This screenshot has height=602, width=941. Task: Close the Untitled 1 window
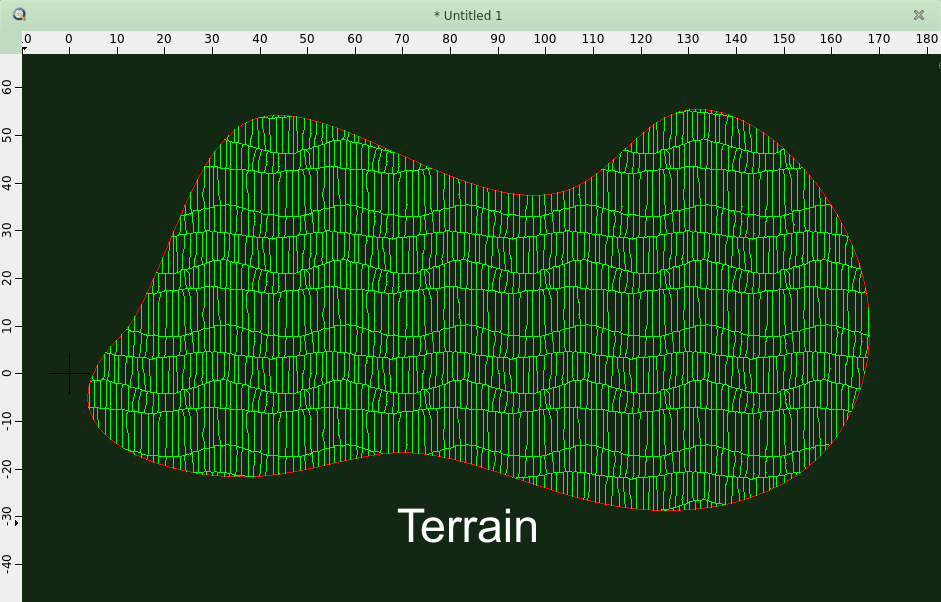[x=918, y=15]
